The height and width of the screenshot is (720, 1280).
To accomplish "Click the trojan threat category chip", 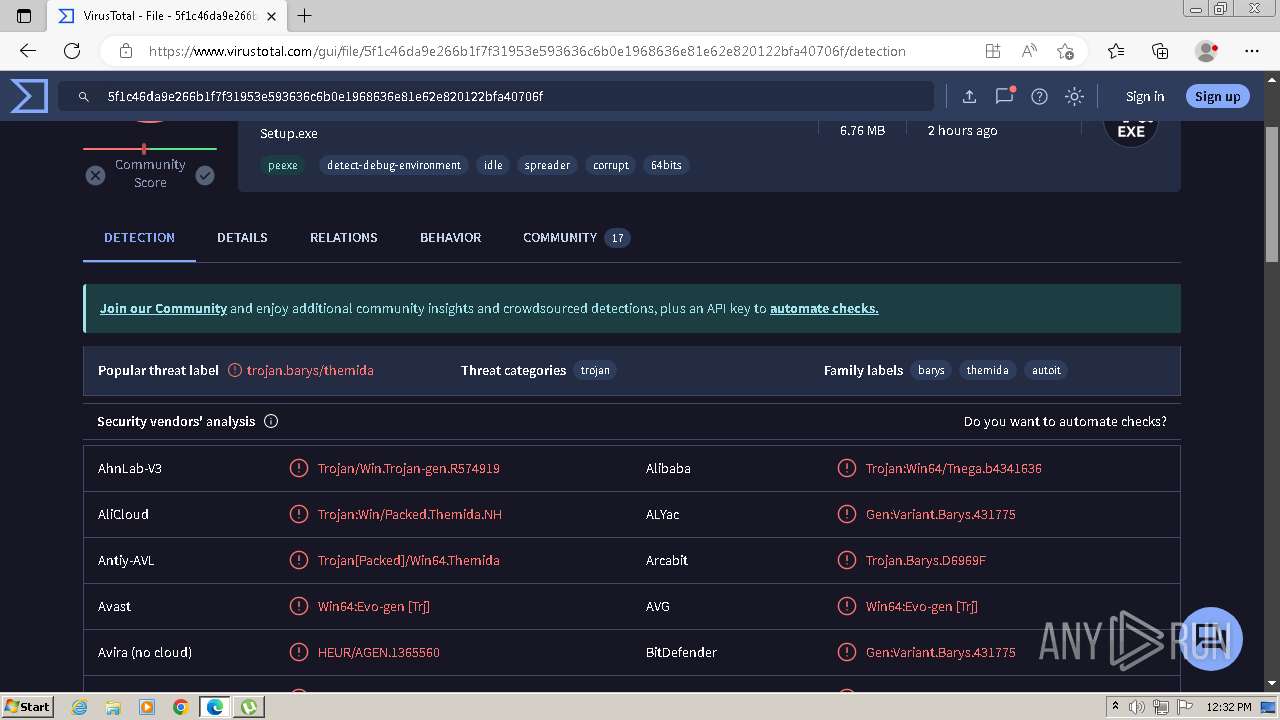I will click(x=595, y=370).
